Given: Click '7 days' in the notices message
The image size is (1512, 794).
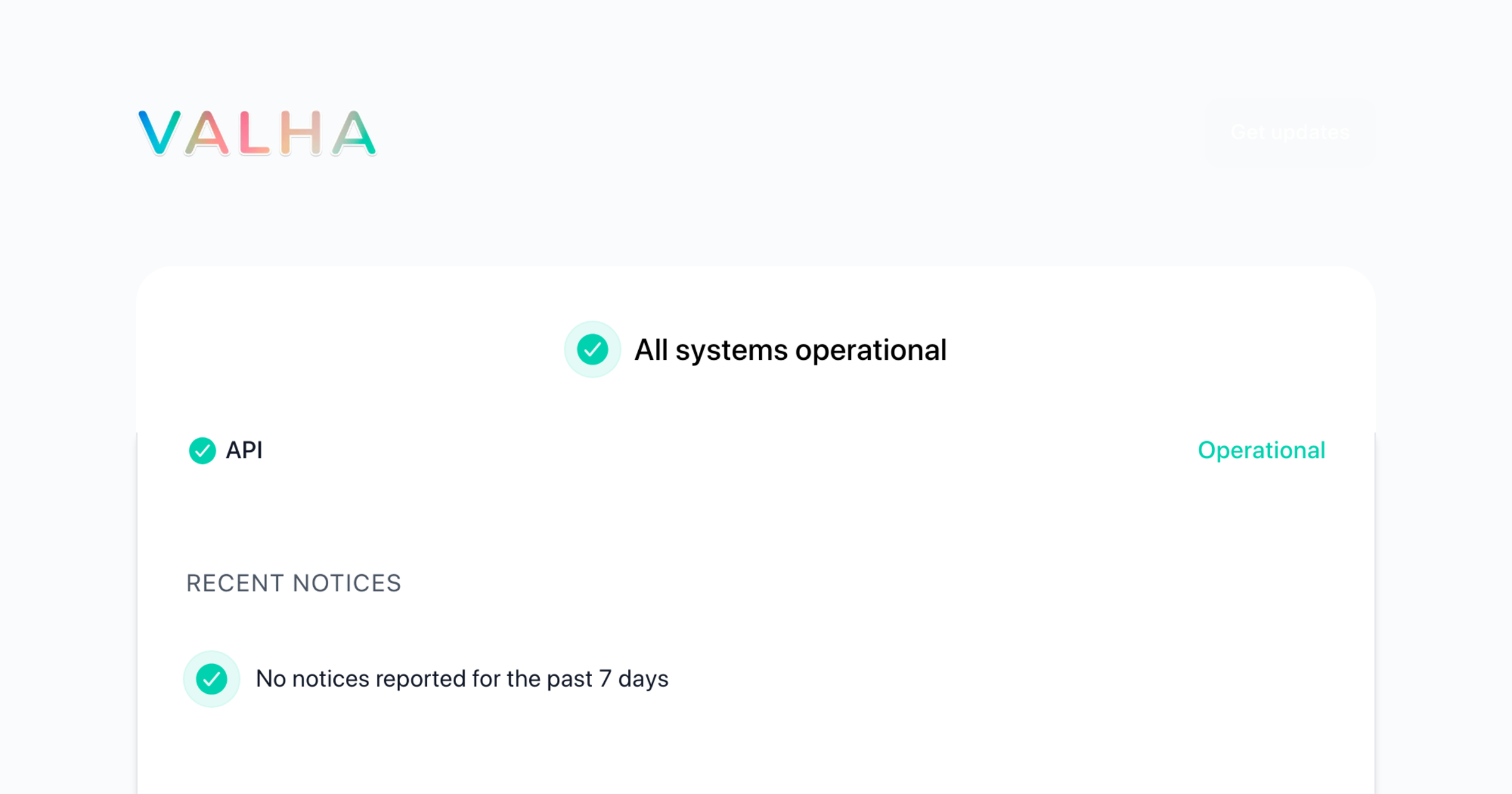Looking at the screenshot, I should 634,679.
